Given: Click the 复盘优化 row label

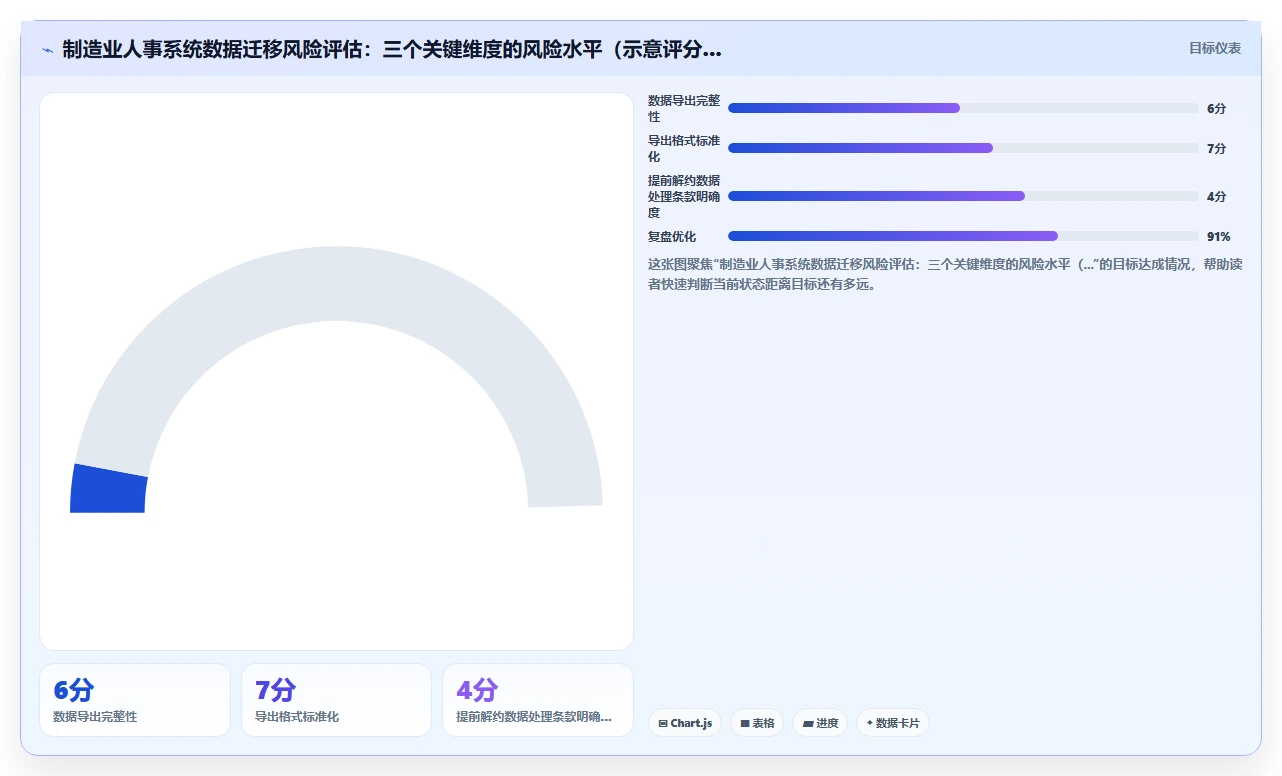Looking at the screenshot, I should [x=672, y=237].
